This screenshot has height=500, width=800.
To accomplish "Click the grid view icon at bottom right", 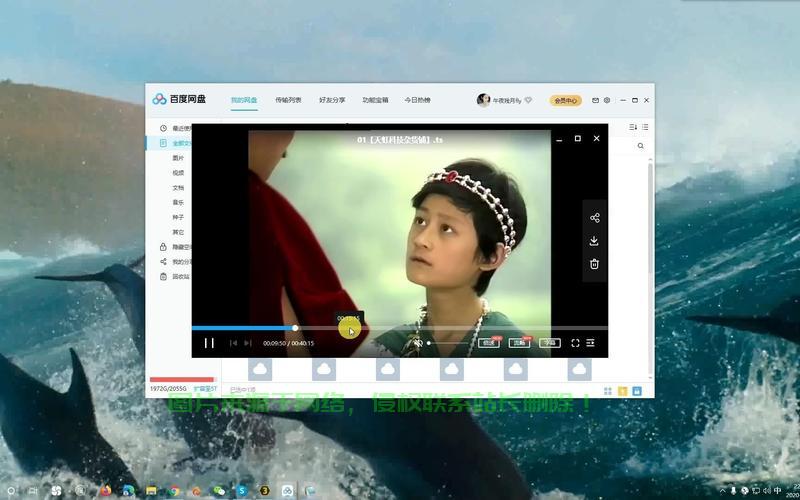I will click(608, 391).
